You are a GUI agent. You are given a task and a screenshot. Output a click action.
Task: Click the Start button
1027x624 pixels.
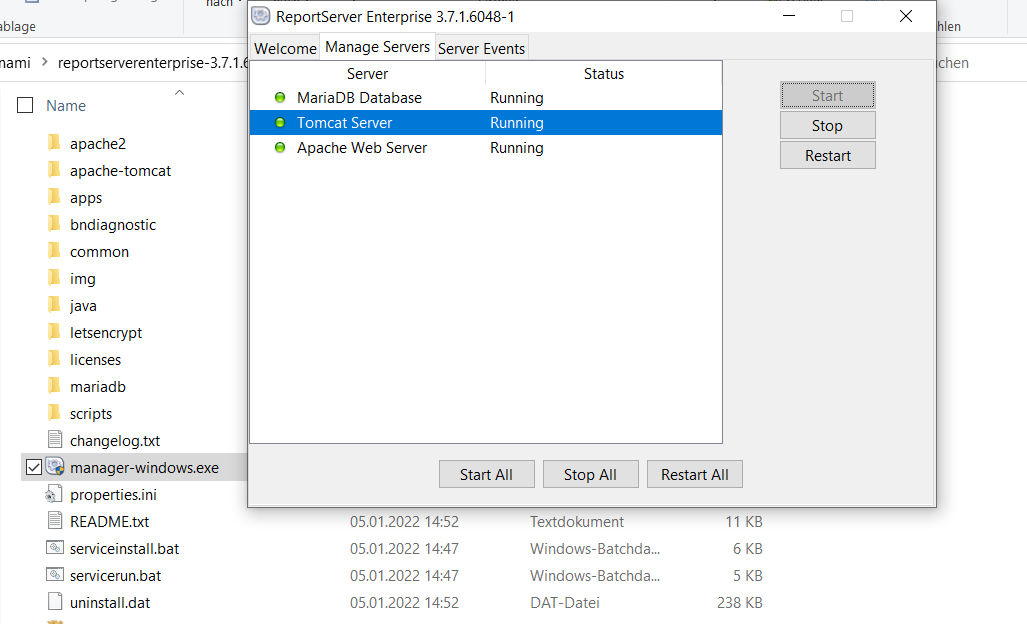[827, 96]
